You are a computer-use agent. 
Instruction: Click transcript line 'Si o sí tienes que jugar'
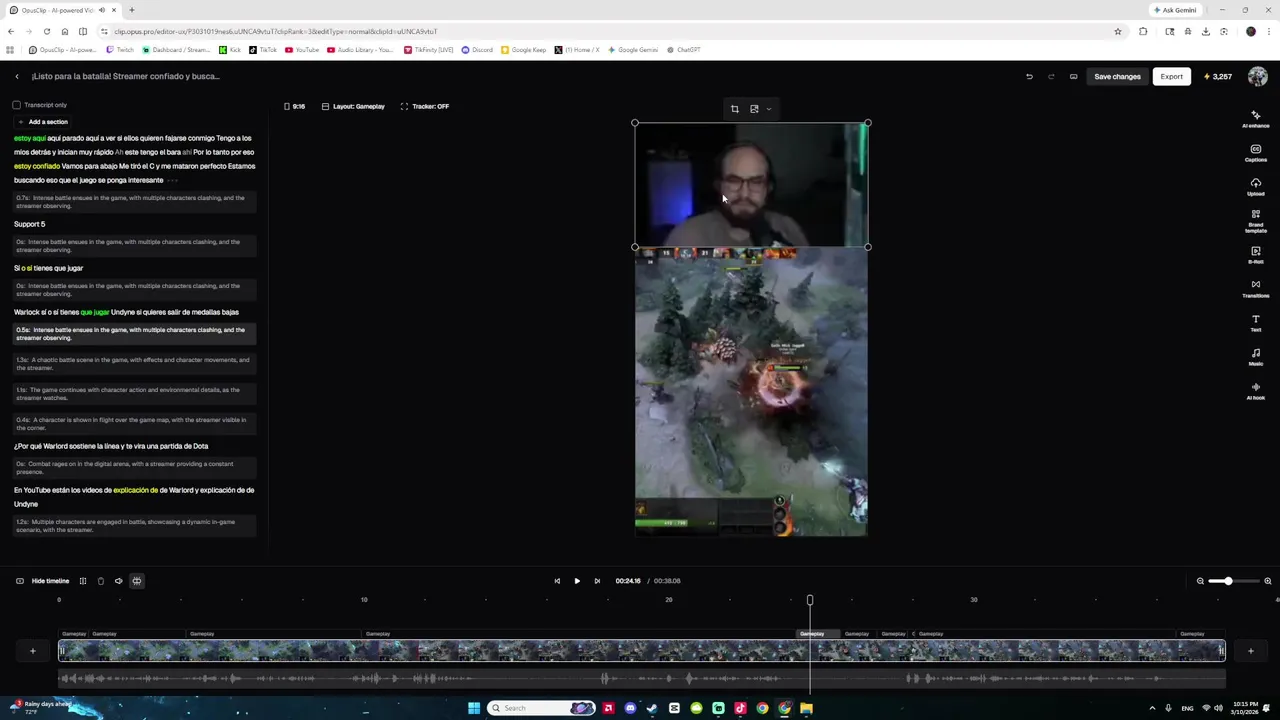pos(48,268)
